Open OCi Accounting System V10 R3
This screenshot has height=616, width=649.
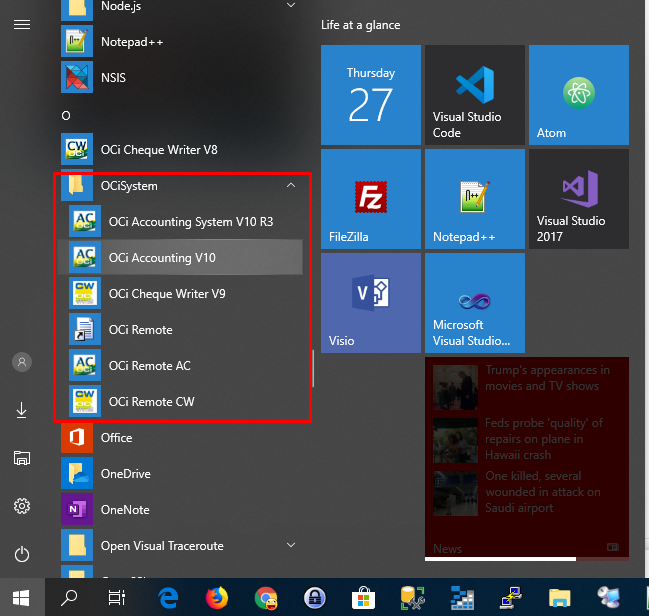[x=181, y=221]
